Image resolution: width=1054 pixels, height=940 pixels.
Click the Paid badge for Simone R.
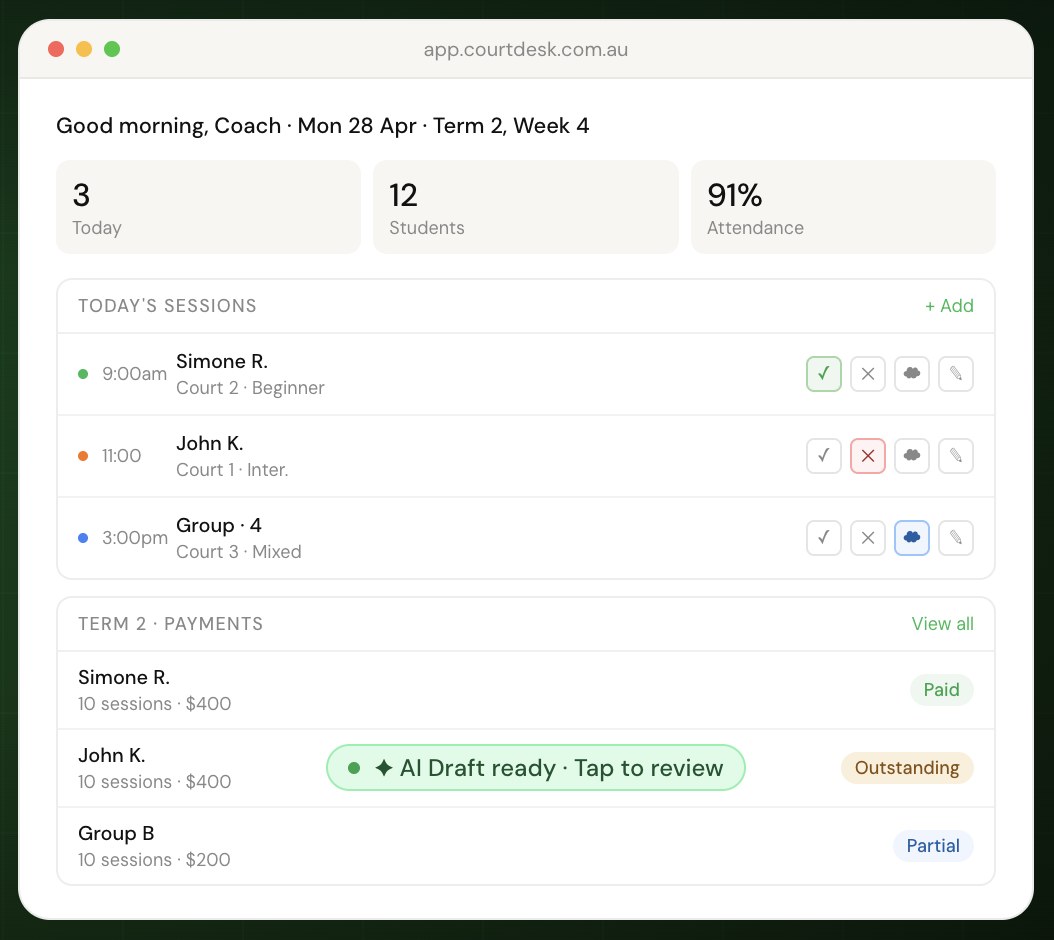point(941,690)
